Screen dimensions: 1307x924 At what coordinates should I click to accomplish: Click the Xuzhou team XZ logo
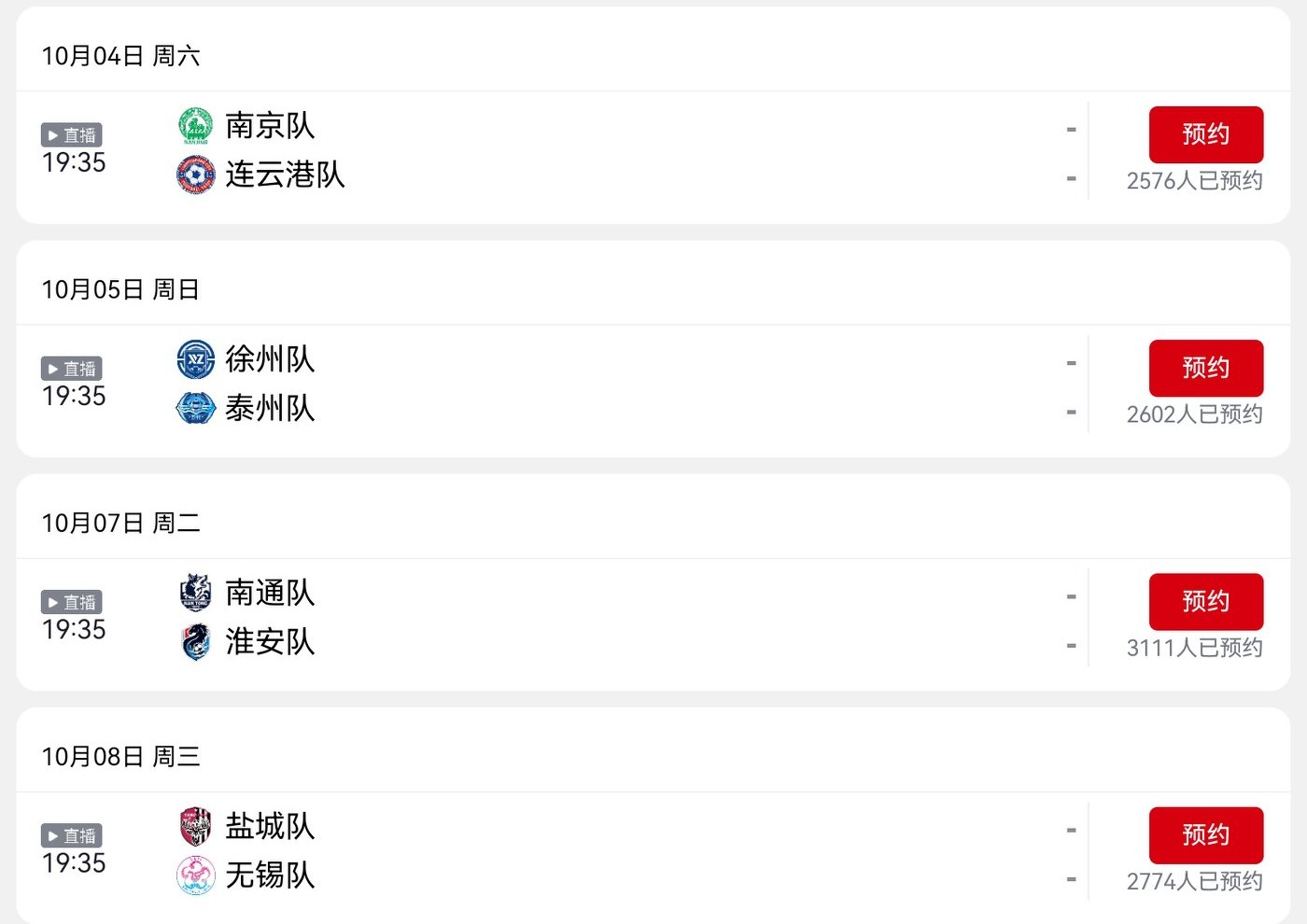(x=195, y=359)
